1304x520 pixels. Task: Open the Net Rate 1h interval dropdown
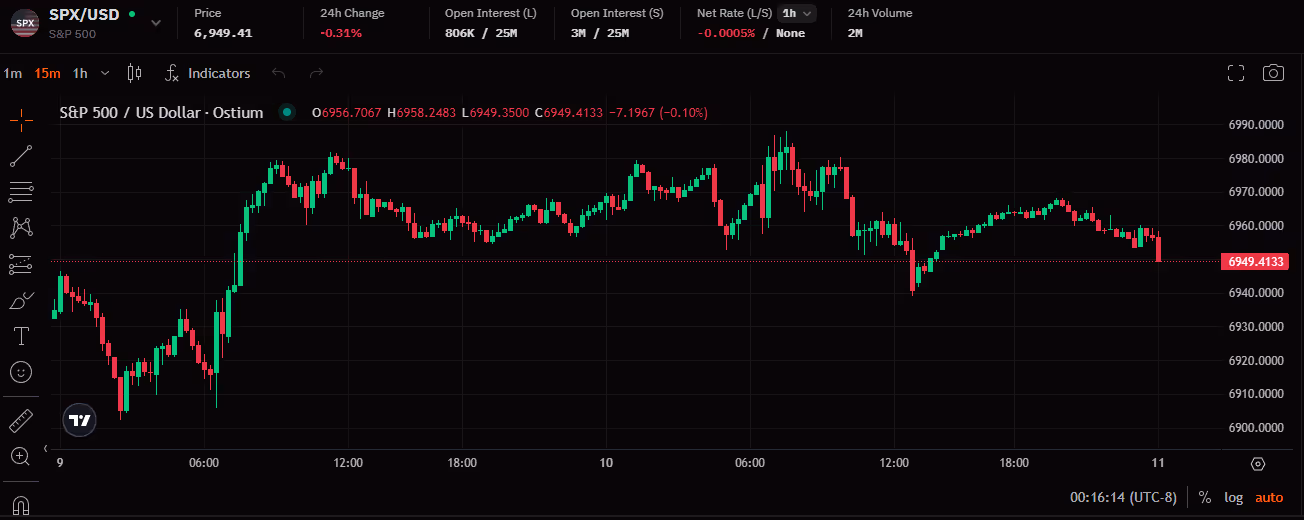pyautogui.click(x=797, y=13)
